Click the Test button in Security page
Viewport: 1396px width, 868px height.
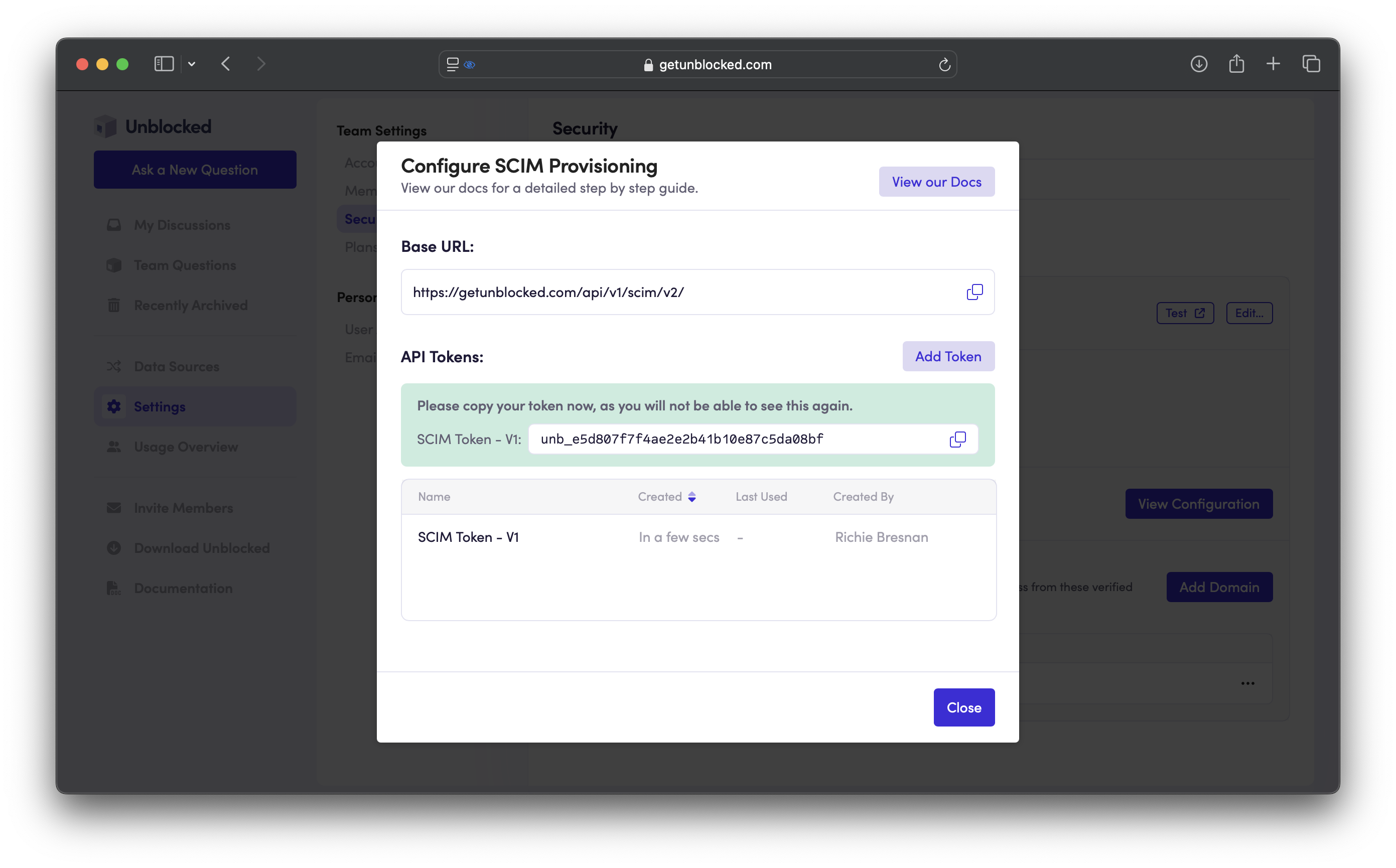[1185, 314]
